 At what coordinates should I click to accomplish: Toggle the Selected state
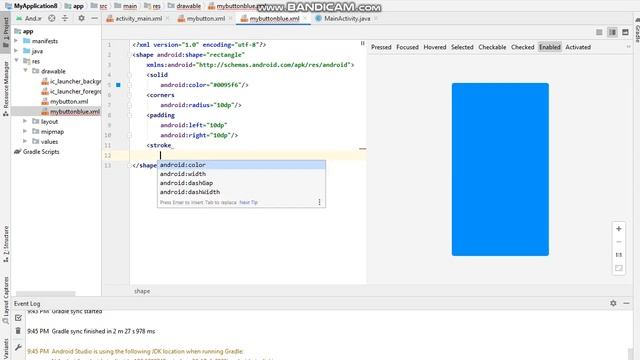coord(462,47)
